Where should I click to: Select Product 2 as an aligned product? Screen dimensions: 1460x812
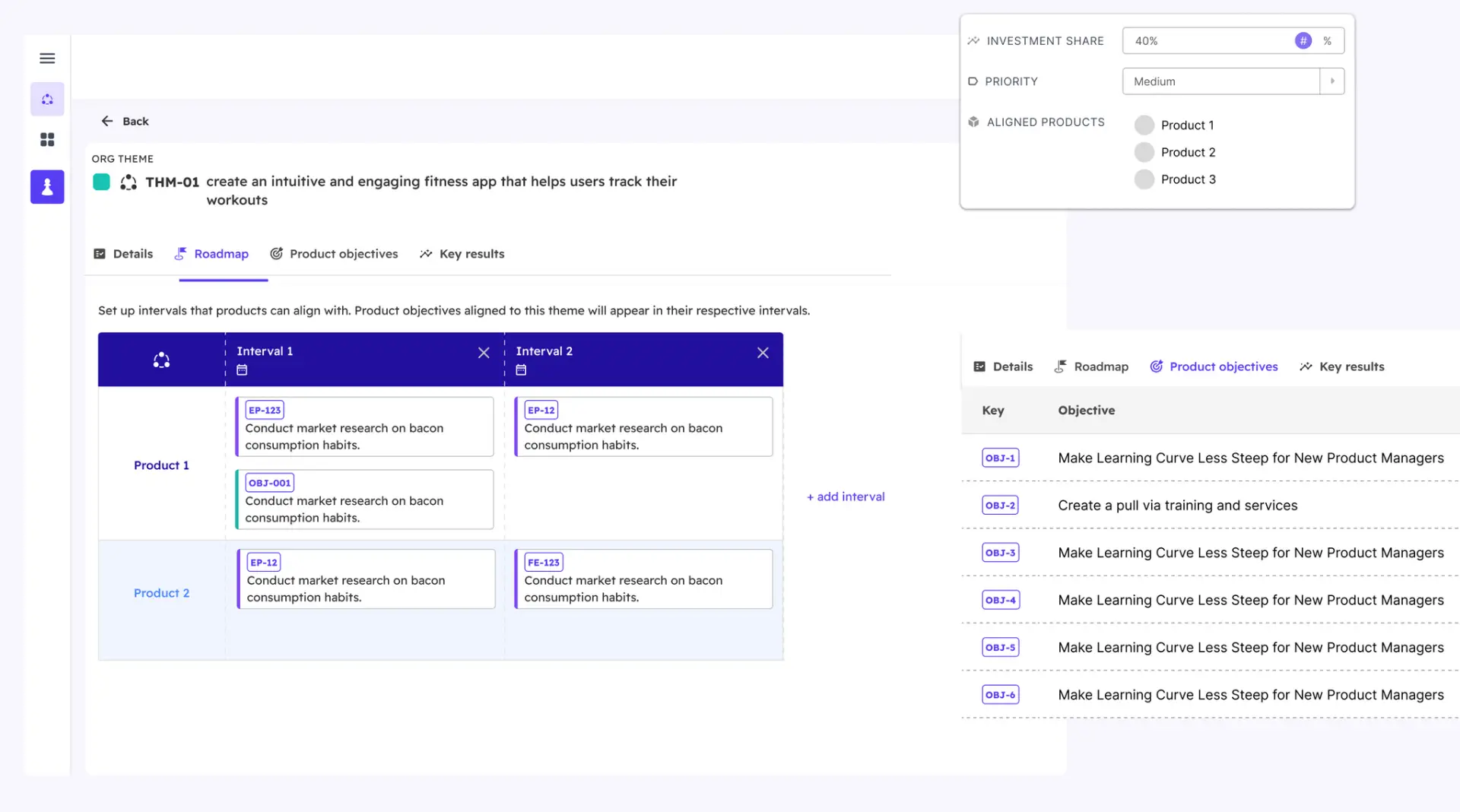click(1144, 152)
